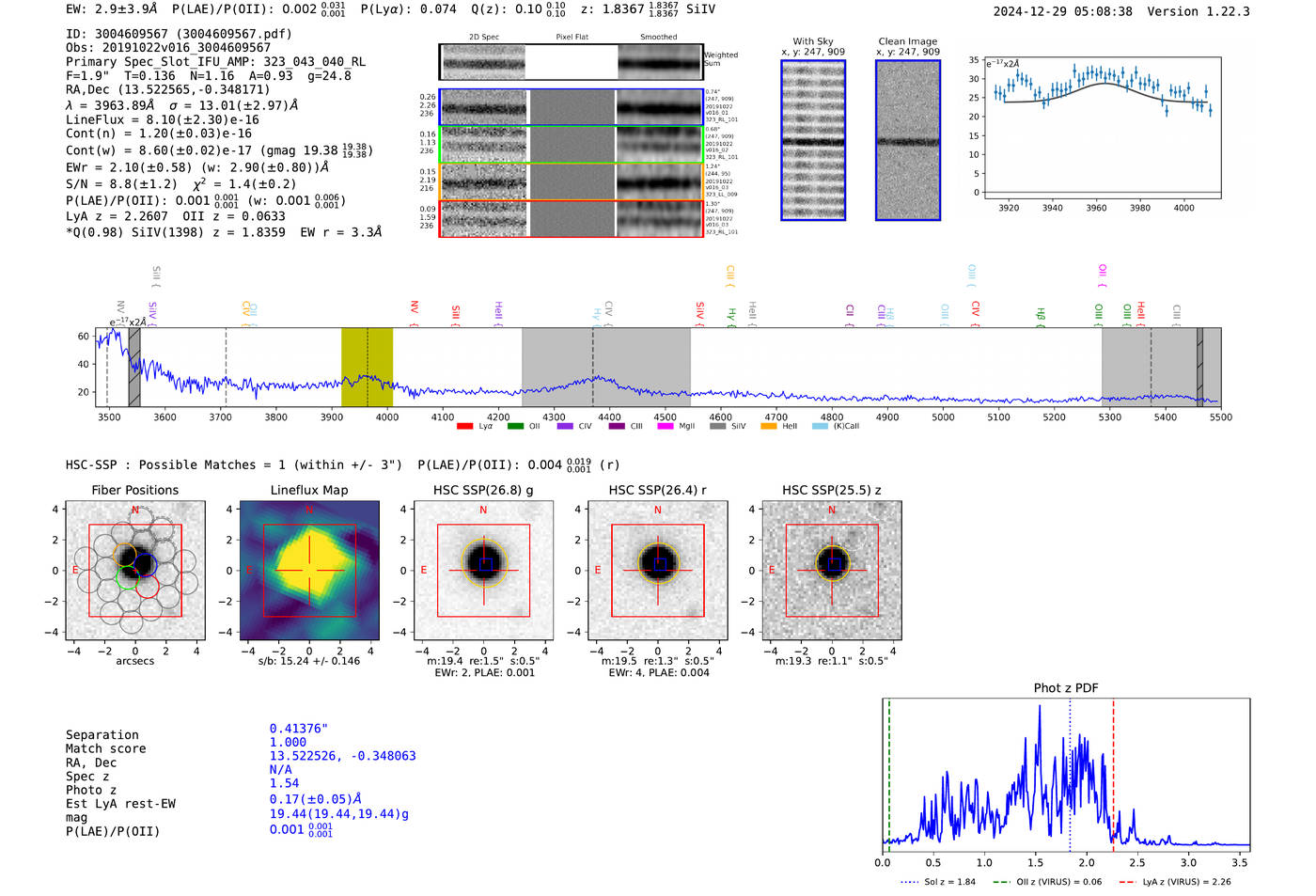The width and height of the screenshot is (1316, 896).
Task: Click the "Version 1.22.3" label
Action: pos(1198,11)
